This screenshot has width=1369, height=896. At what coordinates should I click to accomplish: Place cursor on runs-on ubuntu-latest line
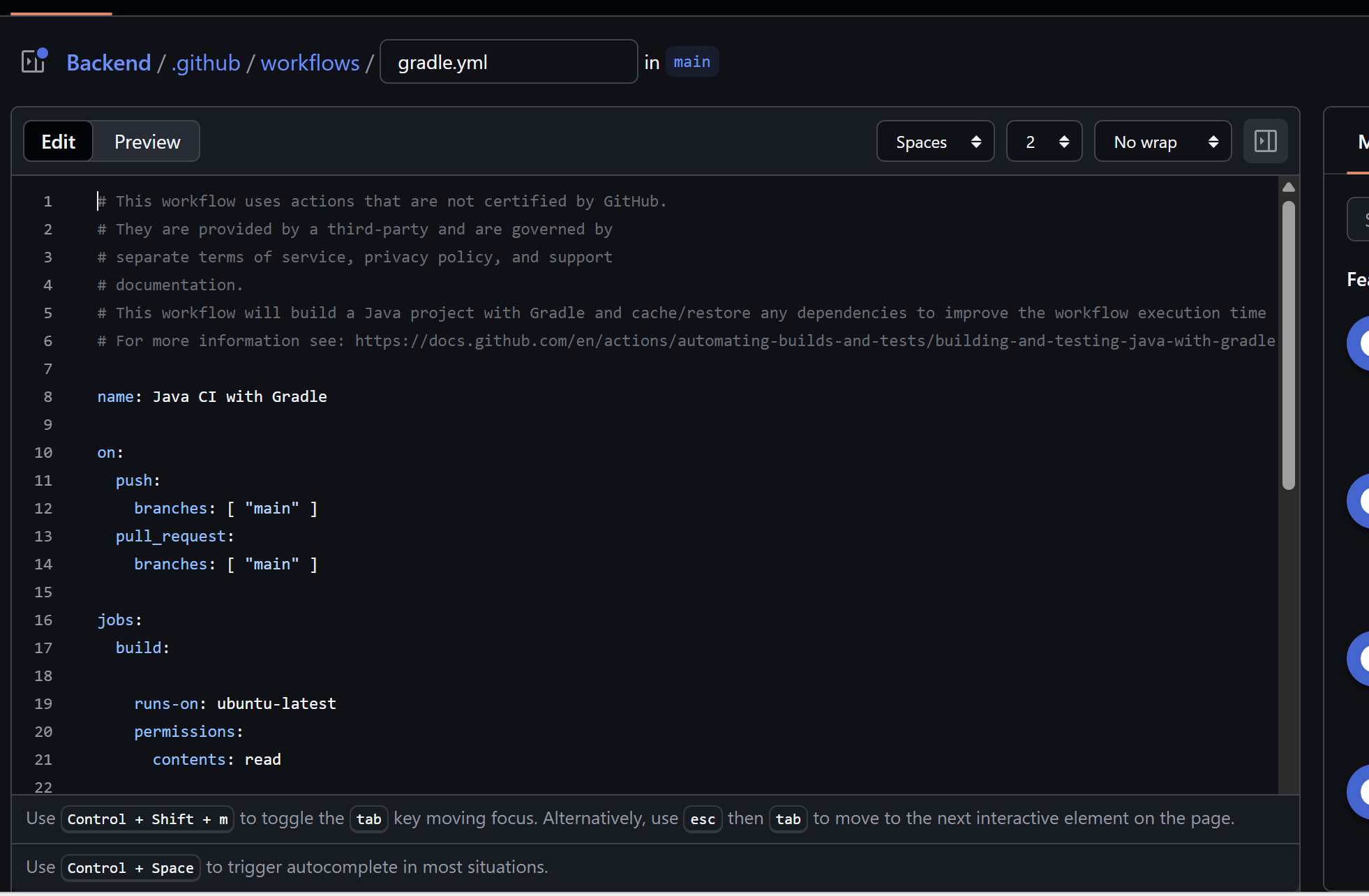[x=234, y=703]
